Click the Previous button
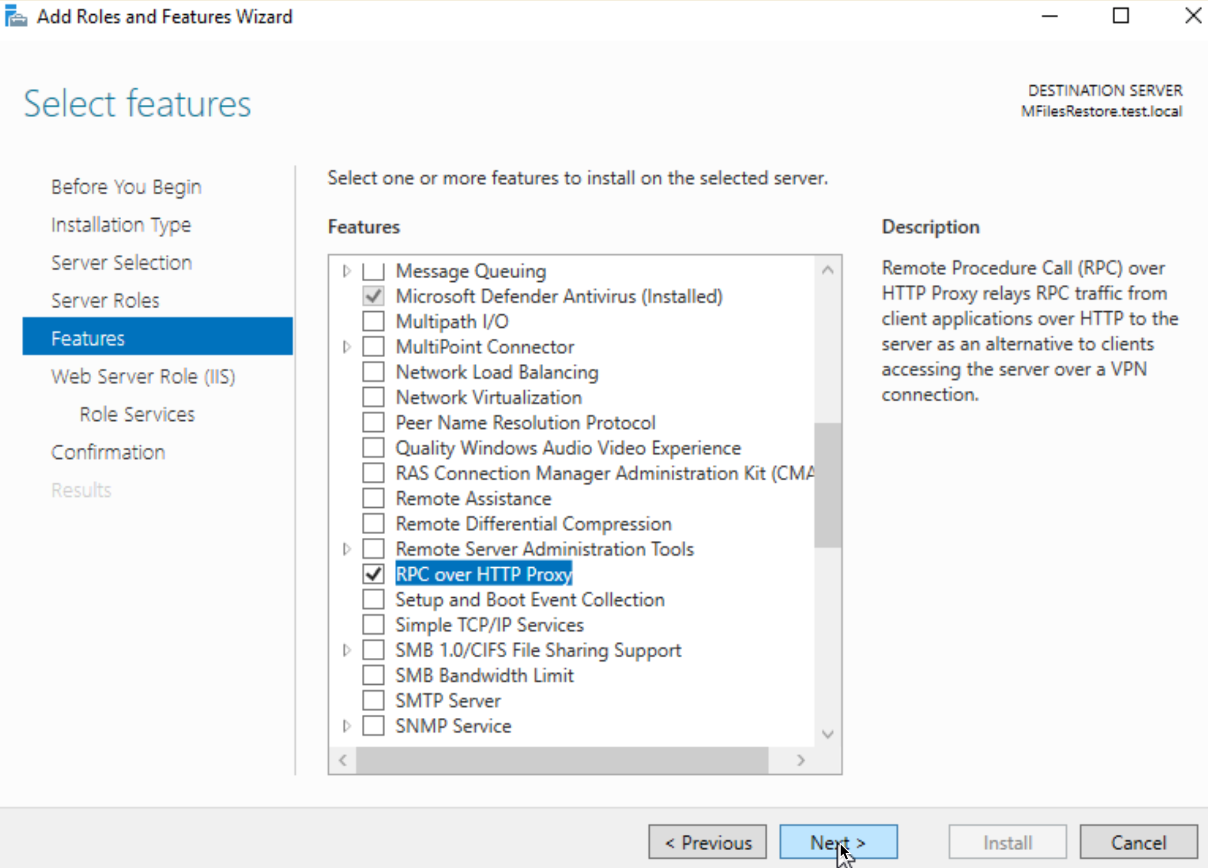This screenshot has width=1208, height=868. click(708, 842)
